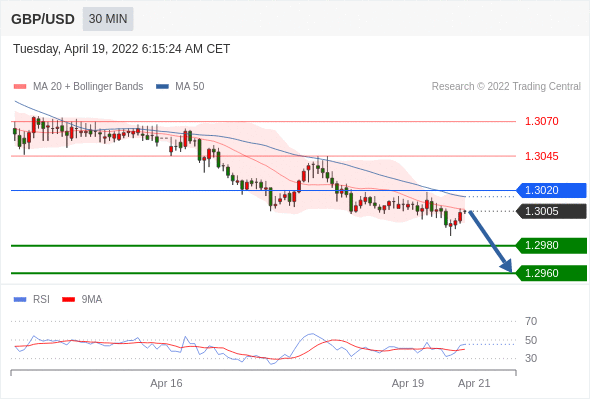Click the green 1.2960 support tag
Screen dimensions: 590x400
tap(551, 273)
